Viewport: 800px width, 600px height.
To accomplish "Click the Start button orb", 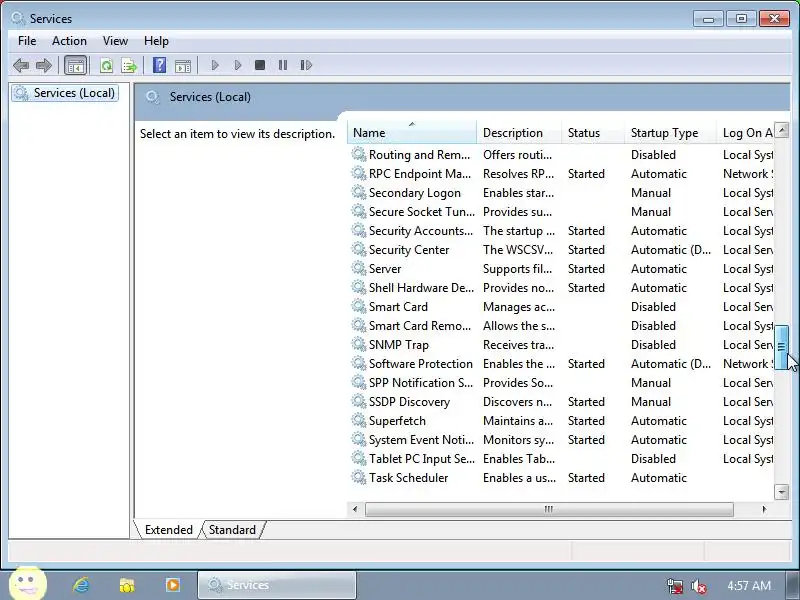I will coord(28,583).
